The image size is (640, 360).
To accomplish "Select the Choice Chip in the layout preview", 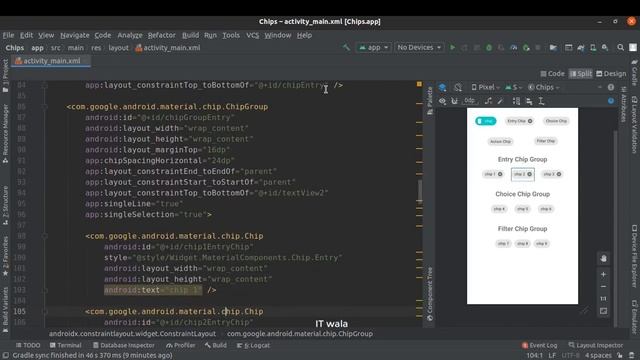I will pos(556,121).
